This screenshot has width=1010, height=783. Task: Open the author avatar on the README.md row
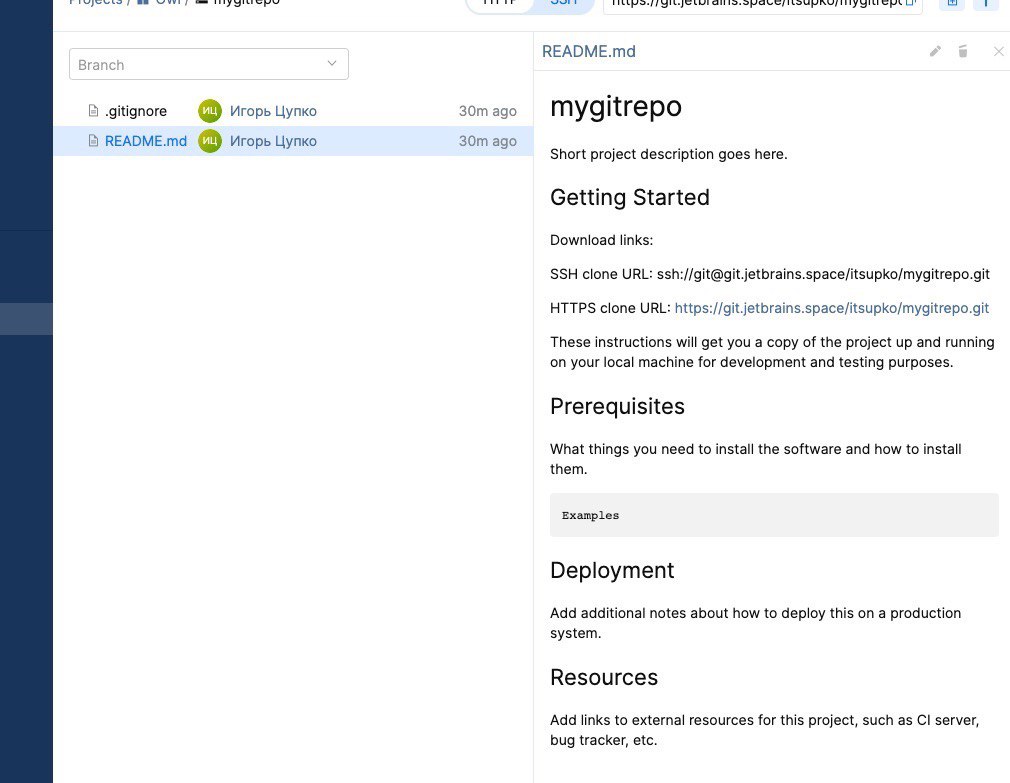[210, 141]
